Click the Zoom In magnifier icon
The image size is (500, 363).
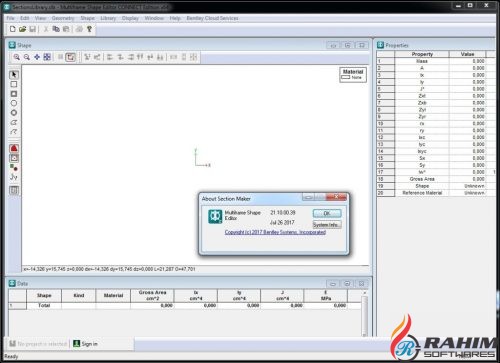pyautogui.click(x=16, y=57)
